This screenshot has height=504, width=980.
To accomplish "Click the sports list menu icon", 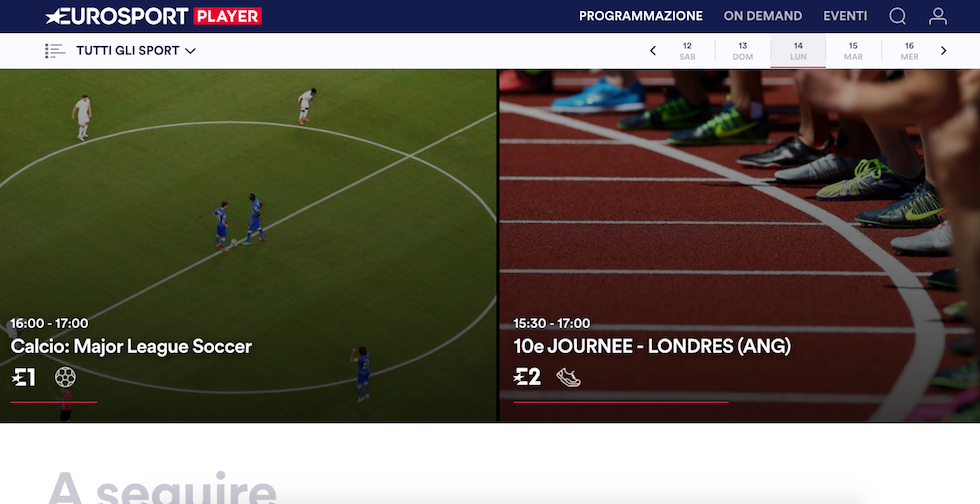I will 55,51.
